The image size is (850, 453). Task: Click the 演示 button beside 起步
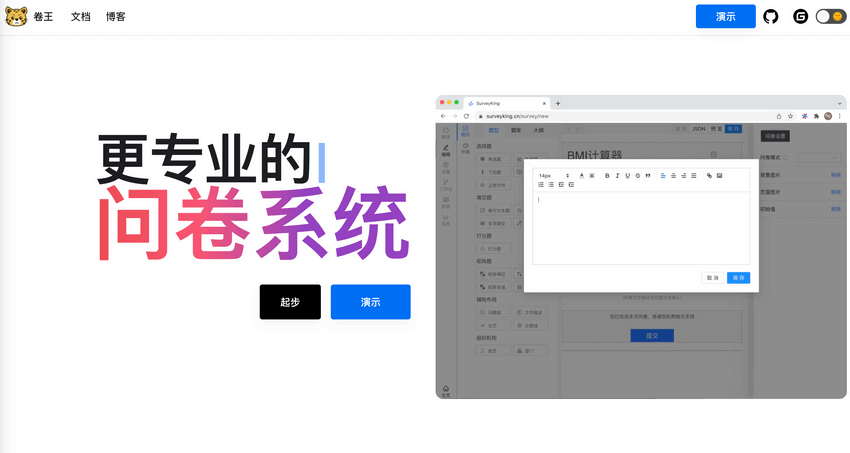[x=371, y=302]
